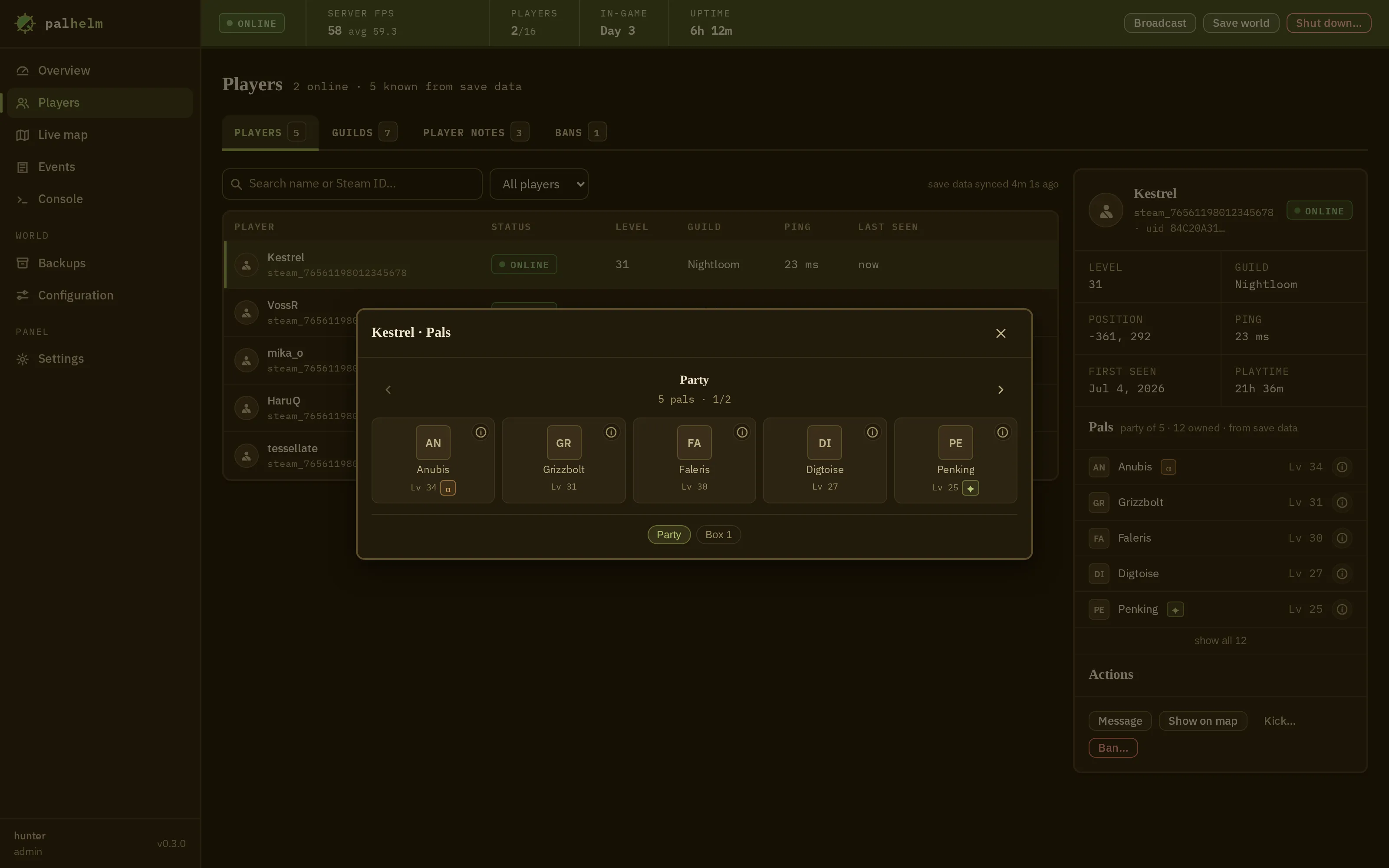1389x868 pixels.
Task: Click the palhelm logo icon
Action: click(25, 23)
